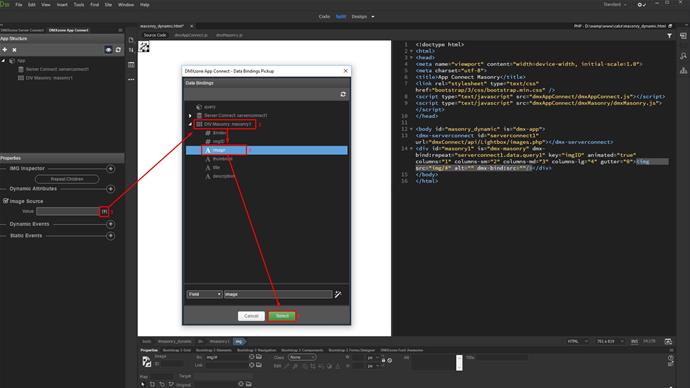Refresh the App Structure panel

(x=118, y=50)
